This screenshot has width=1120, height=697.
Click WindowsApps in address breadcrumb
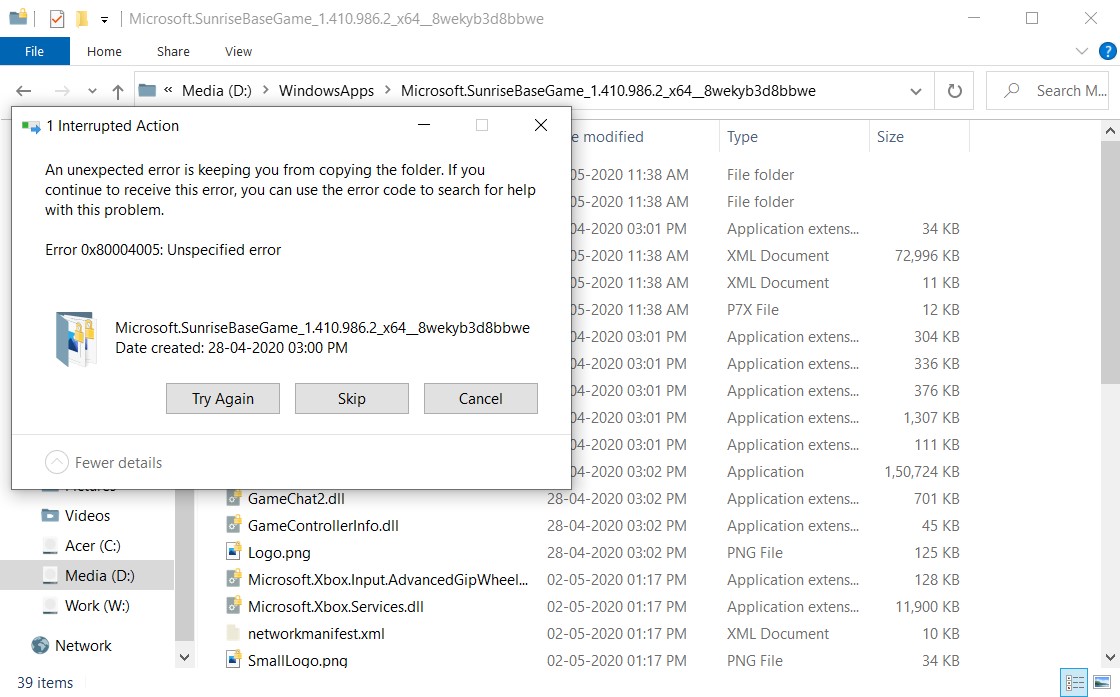pyautogui.click(x=326, y=91)
